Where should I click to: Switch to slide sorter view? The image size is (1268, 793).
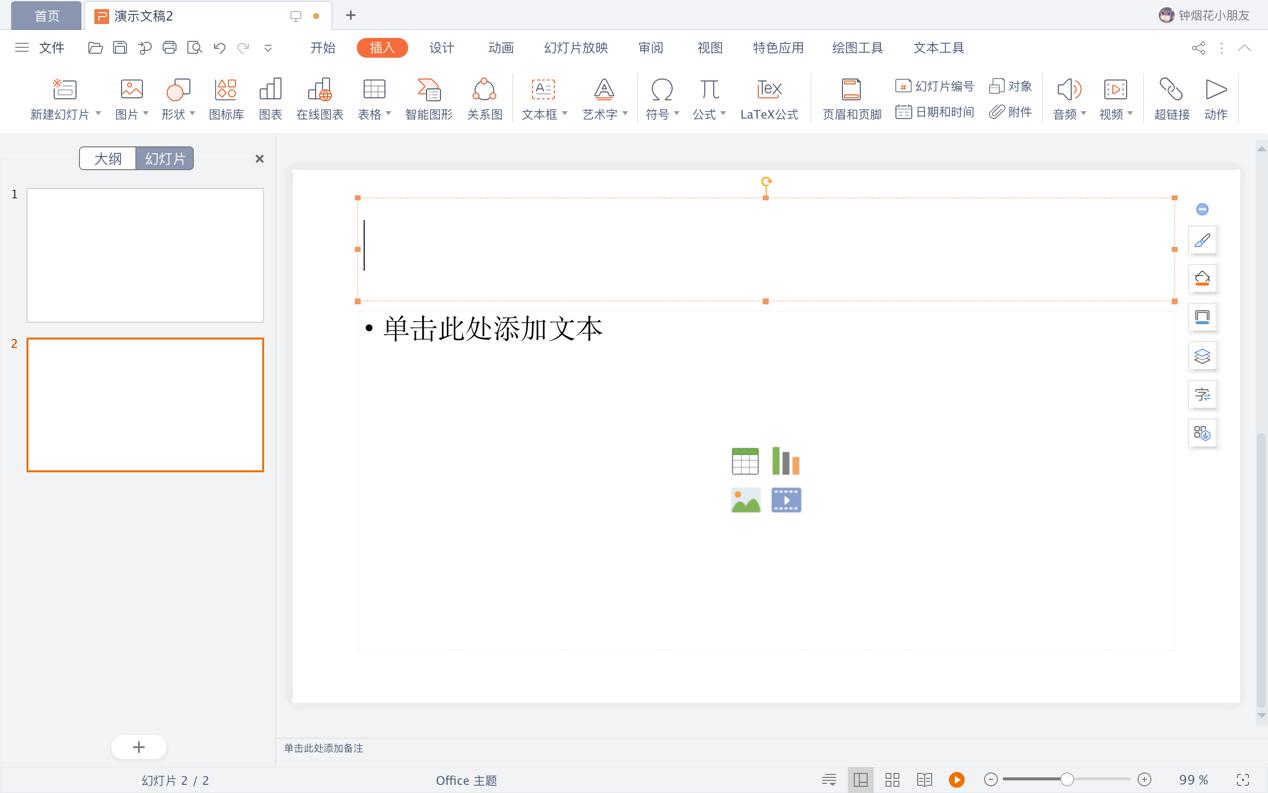point(892,779)
